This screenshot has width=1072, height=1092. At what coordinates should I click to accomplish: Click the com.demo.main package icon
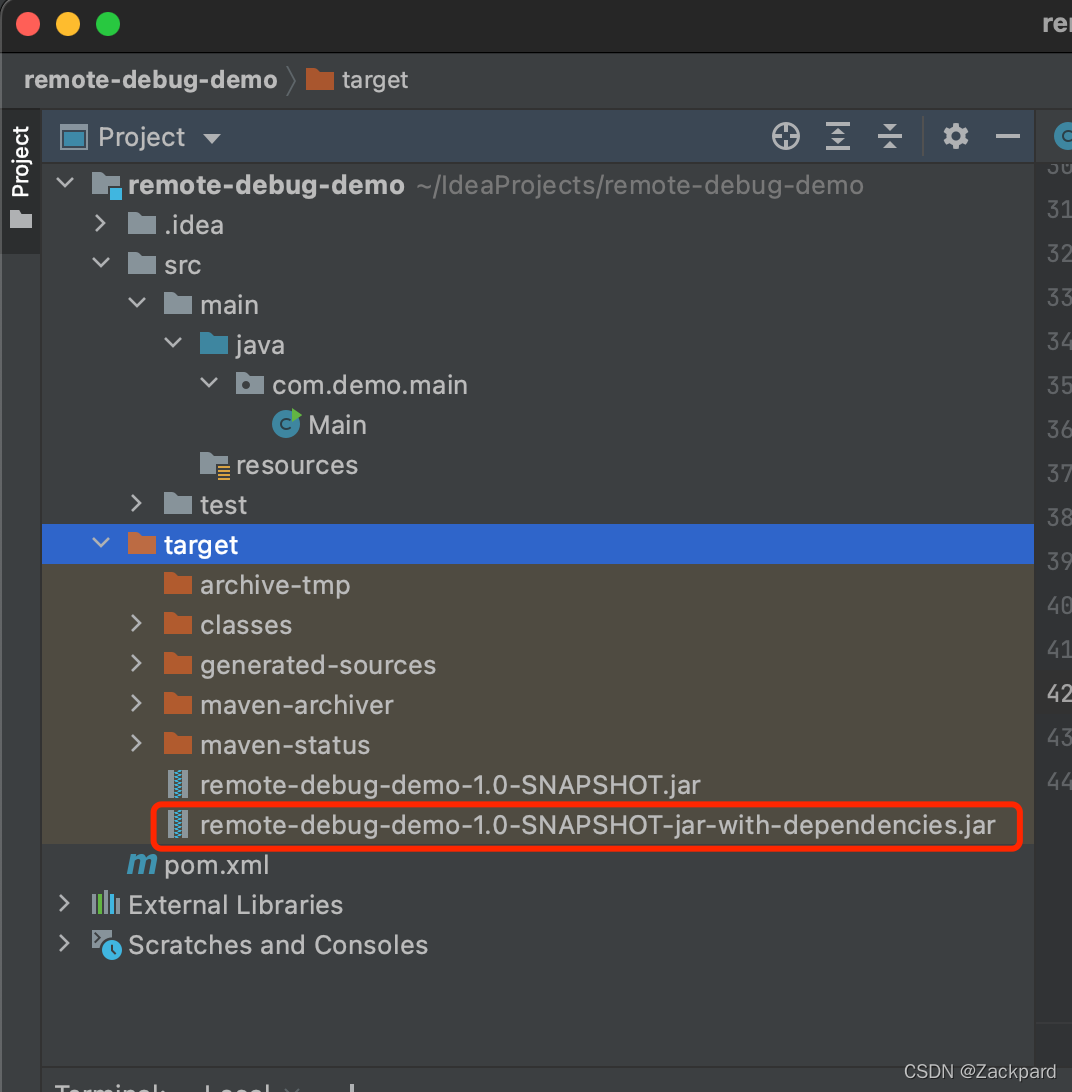click(x=250, y=384)
